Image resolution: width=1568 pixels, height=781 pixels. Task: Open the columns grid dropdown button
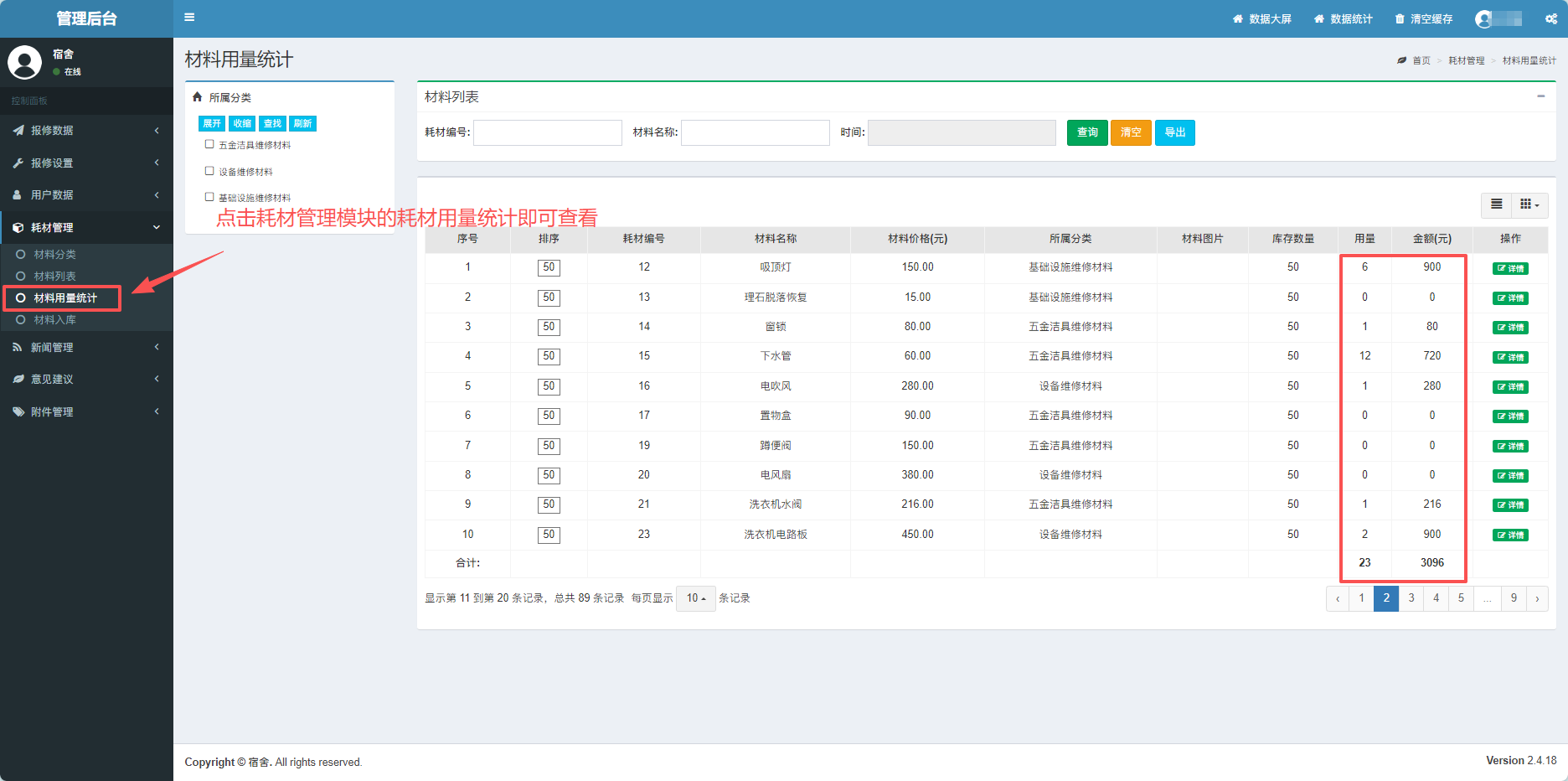(1529, 204)
